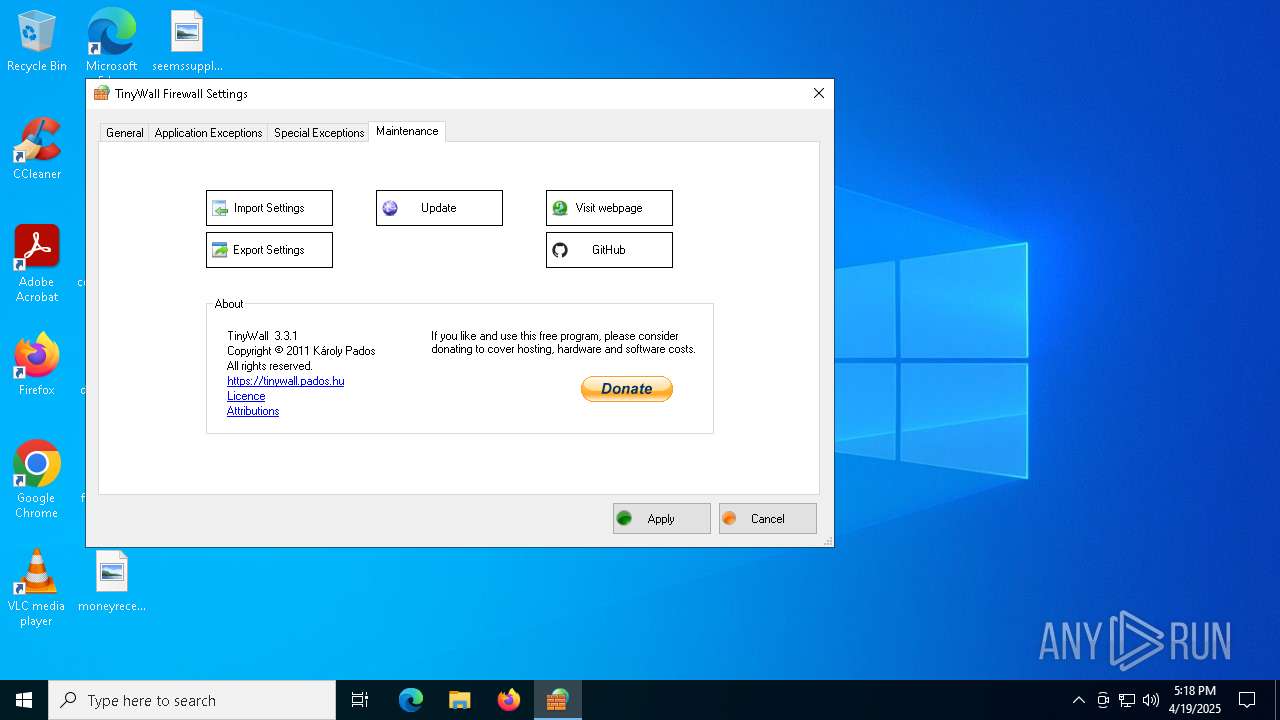Image resolution: width=1280 pixels, height=720 pixels.
Task: Switch to Application Exceptions tab
Action: (208, 133)
